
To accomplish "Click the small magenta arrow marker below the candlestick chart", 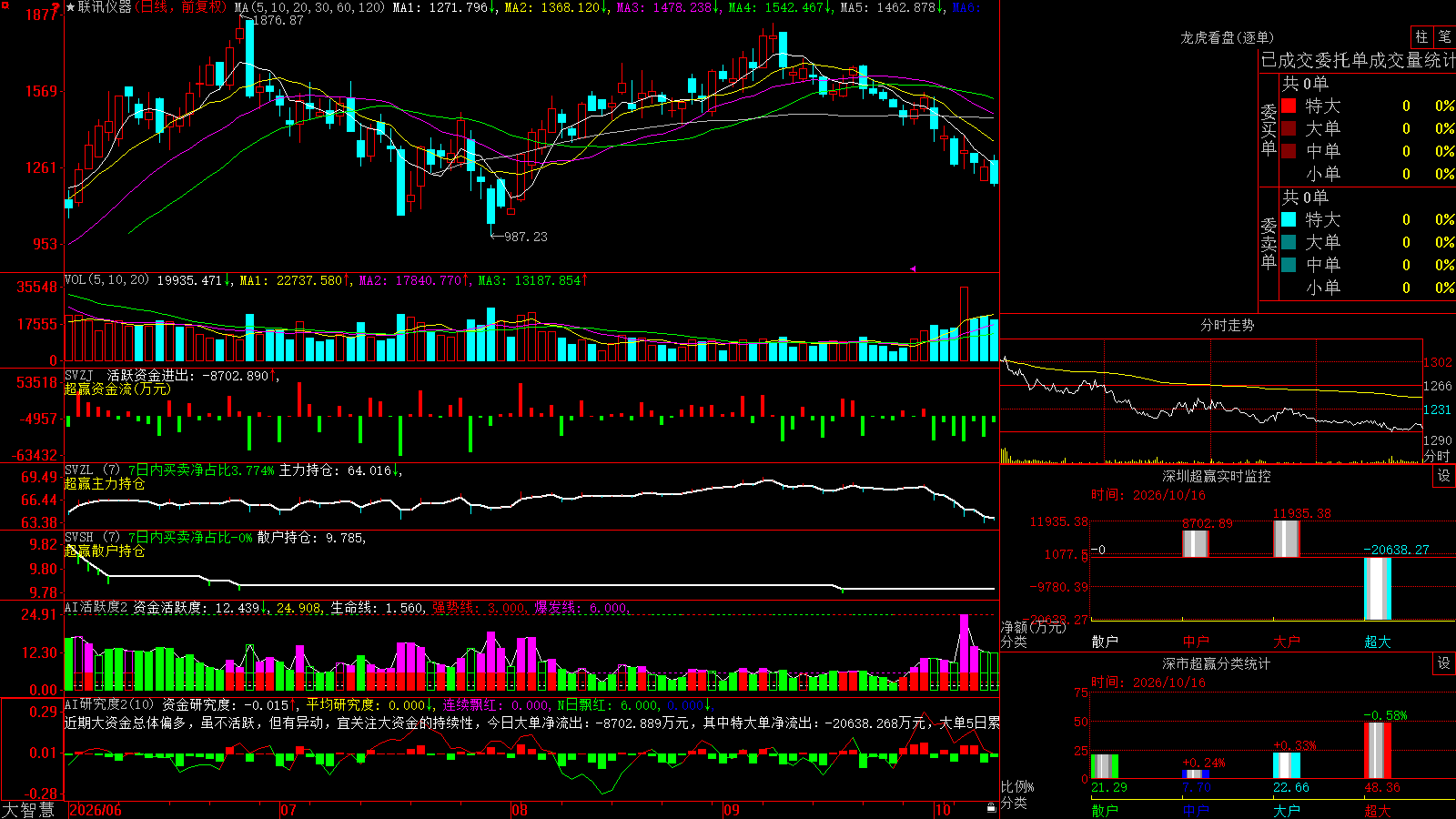I will (x=913, y=268).
